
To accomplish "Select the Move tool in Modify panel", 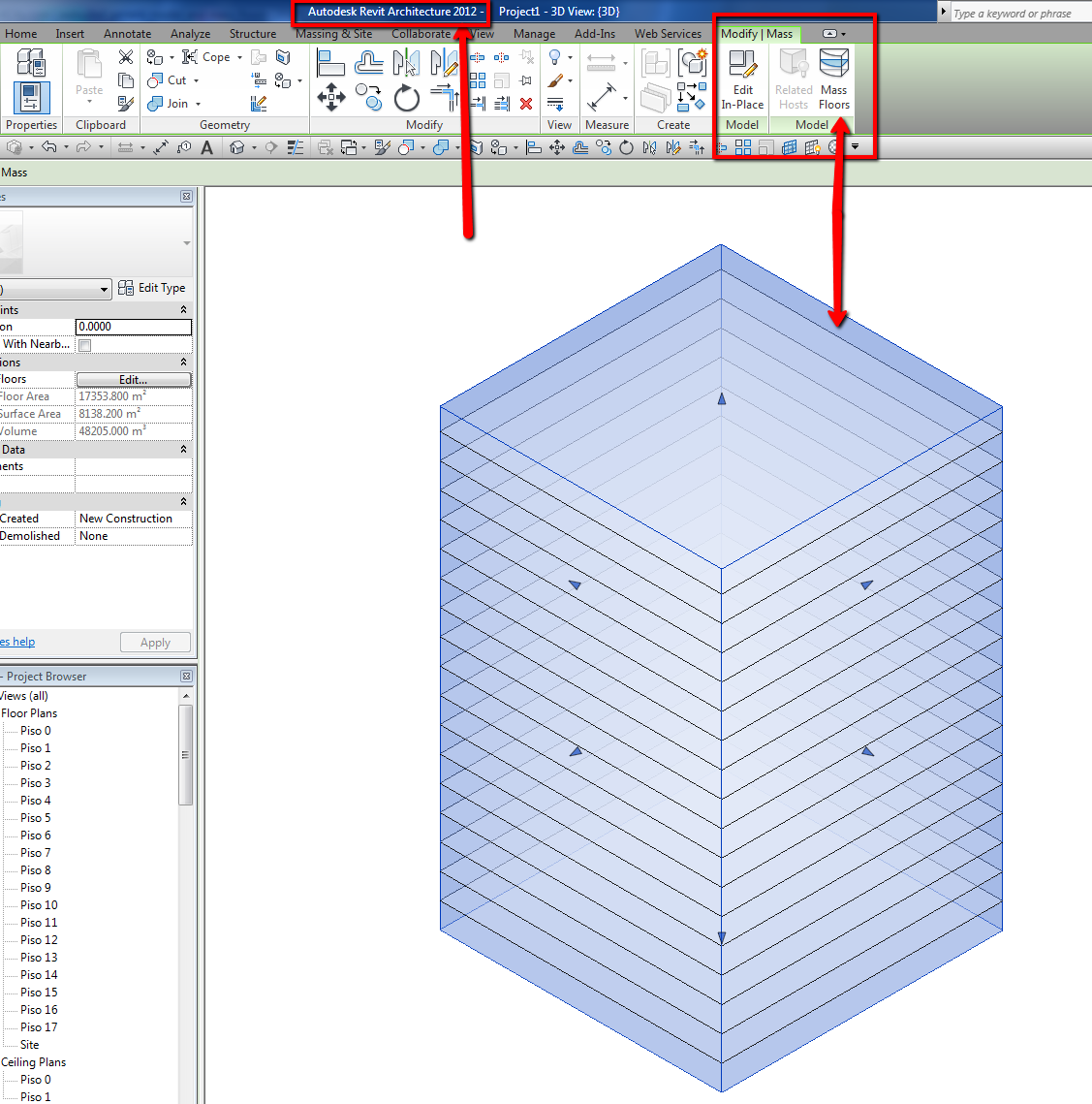I will click(331, 97).
